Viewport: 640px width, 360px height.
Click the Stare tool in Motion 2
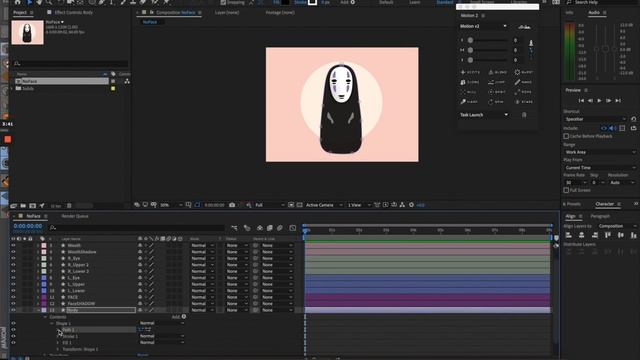[x=524, y=102]
